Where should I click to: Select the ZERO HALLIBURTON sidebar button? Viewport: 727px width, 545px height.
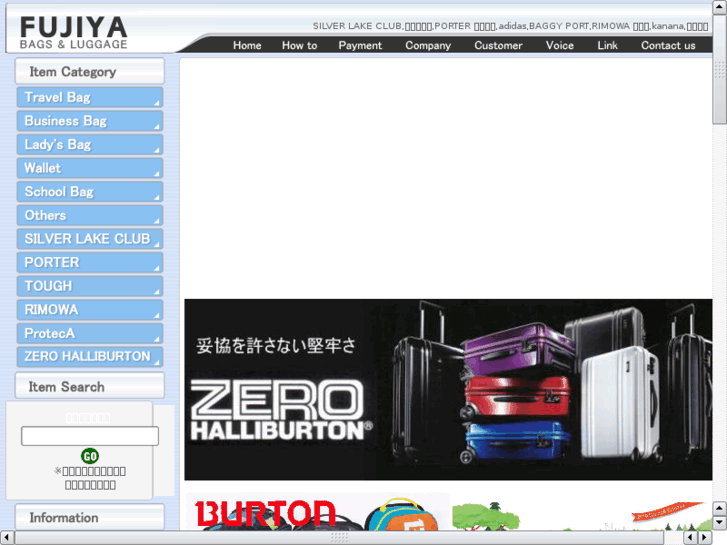point(90,357)
